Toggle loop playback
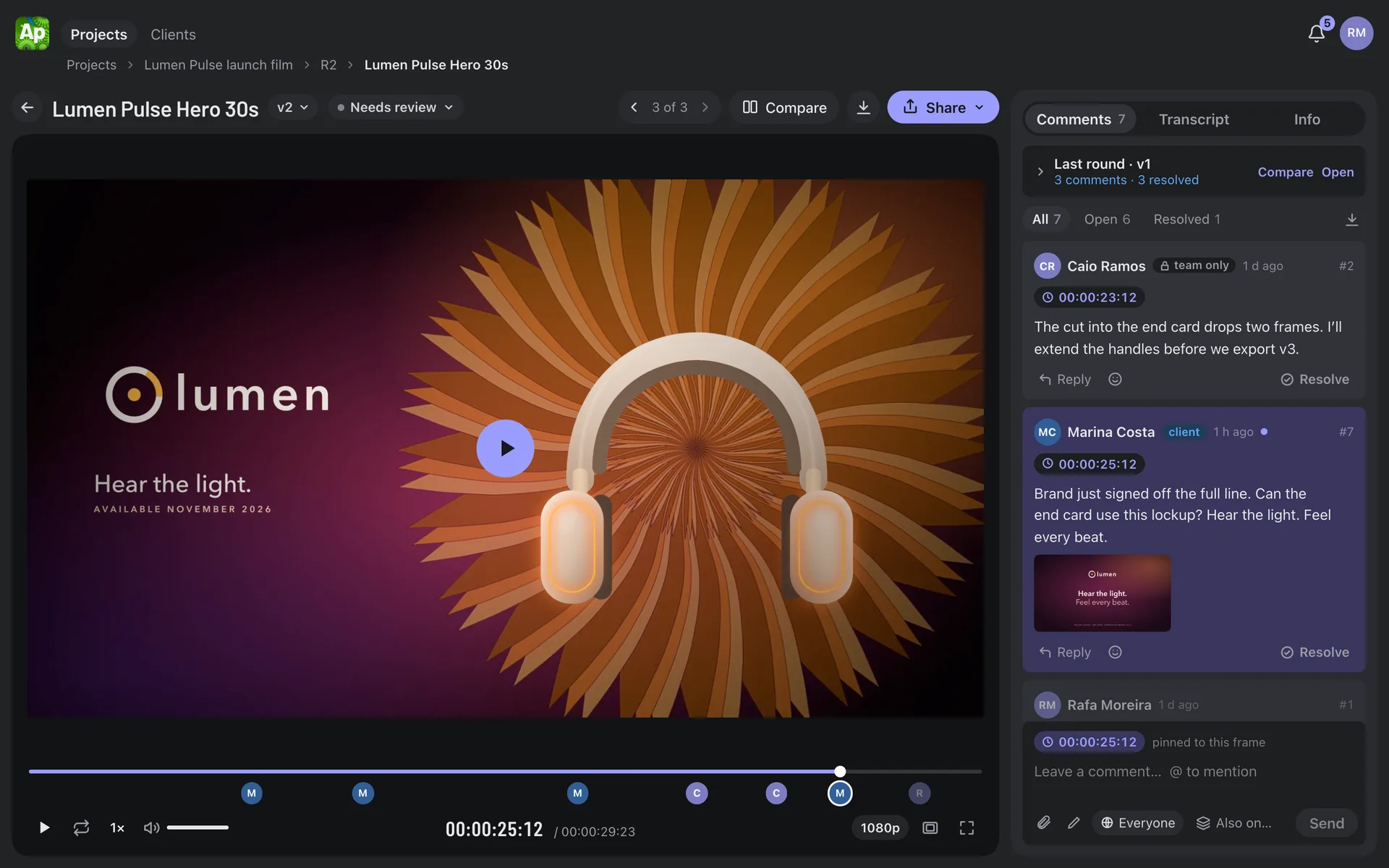 [81, 827]
